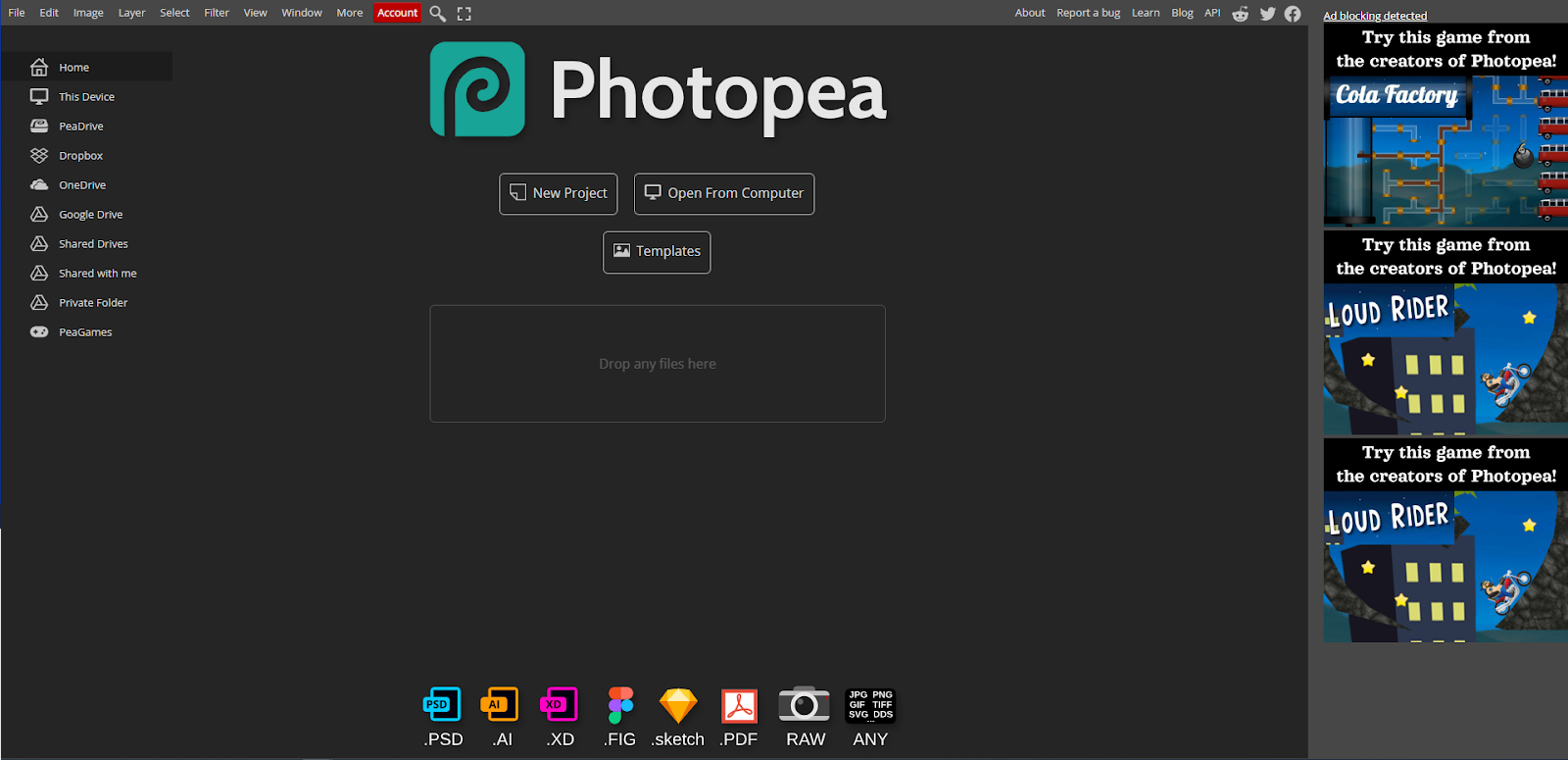Open the Edit menu
This screenshot has height=760, width=1568.
(49, 13)
